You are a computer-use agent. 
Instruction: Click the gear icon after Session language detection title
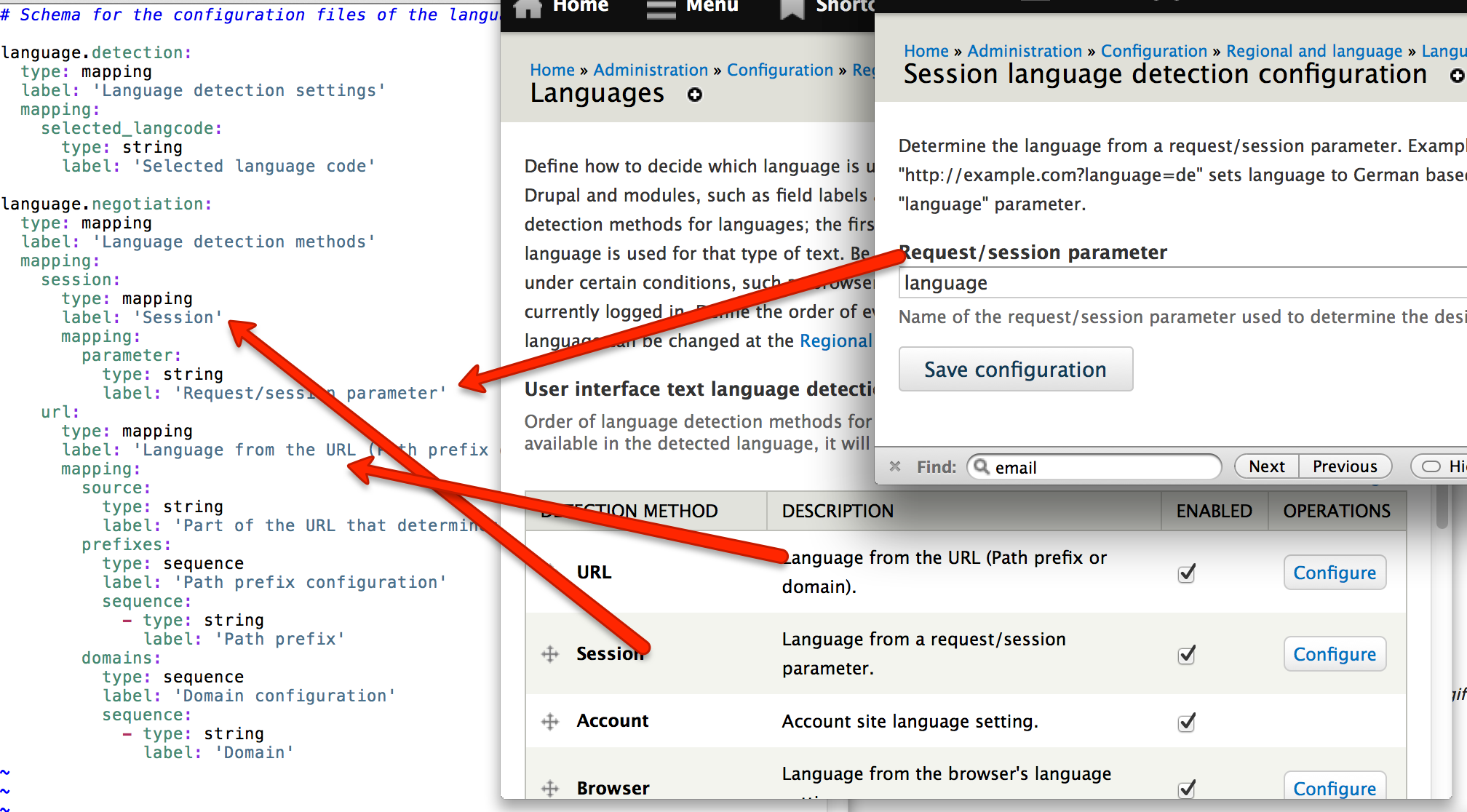point(1458,75)
